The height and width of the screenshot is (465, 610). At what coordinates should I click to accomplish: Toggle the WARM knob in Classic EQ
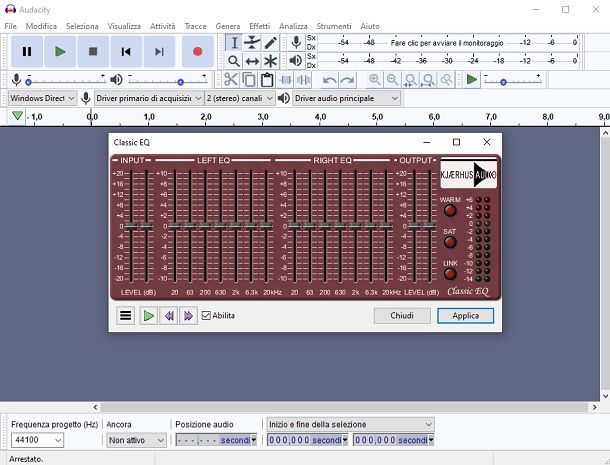[x=450, y=211]
